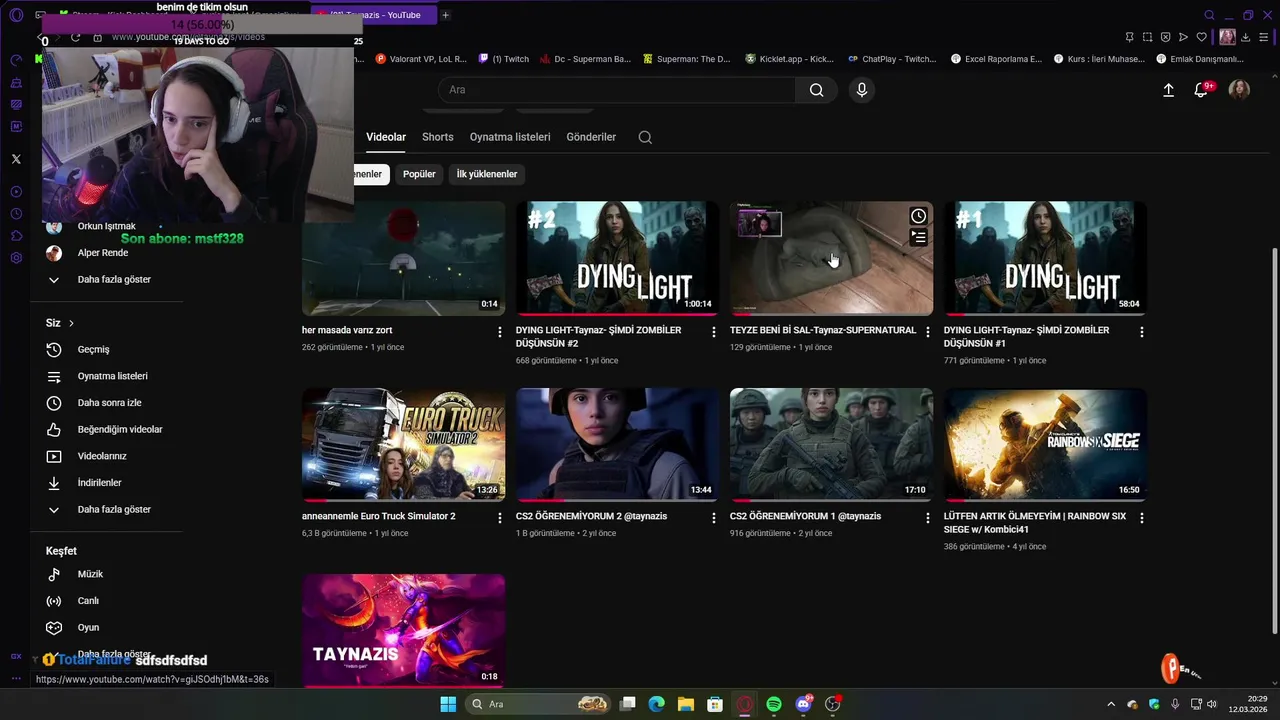Open Discord from the Windows taskbar

(x=803, y=704)
